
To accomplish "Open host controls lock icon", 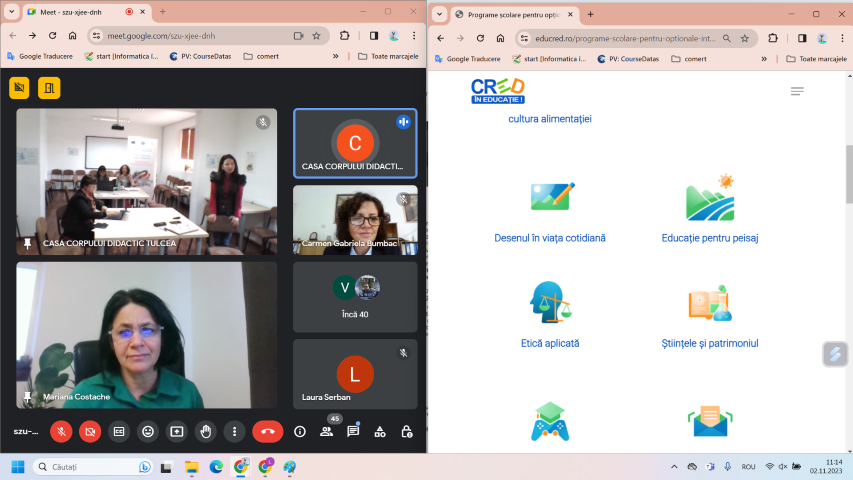I will click(x=406, y=432).
